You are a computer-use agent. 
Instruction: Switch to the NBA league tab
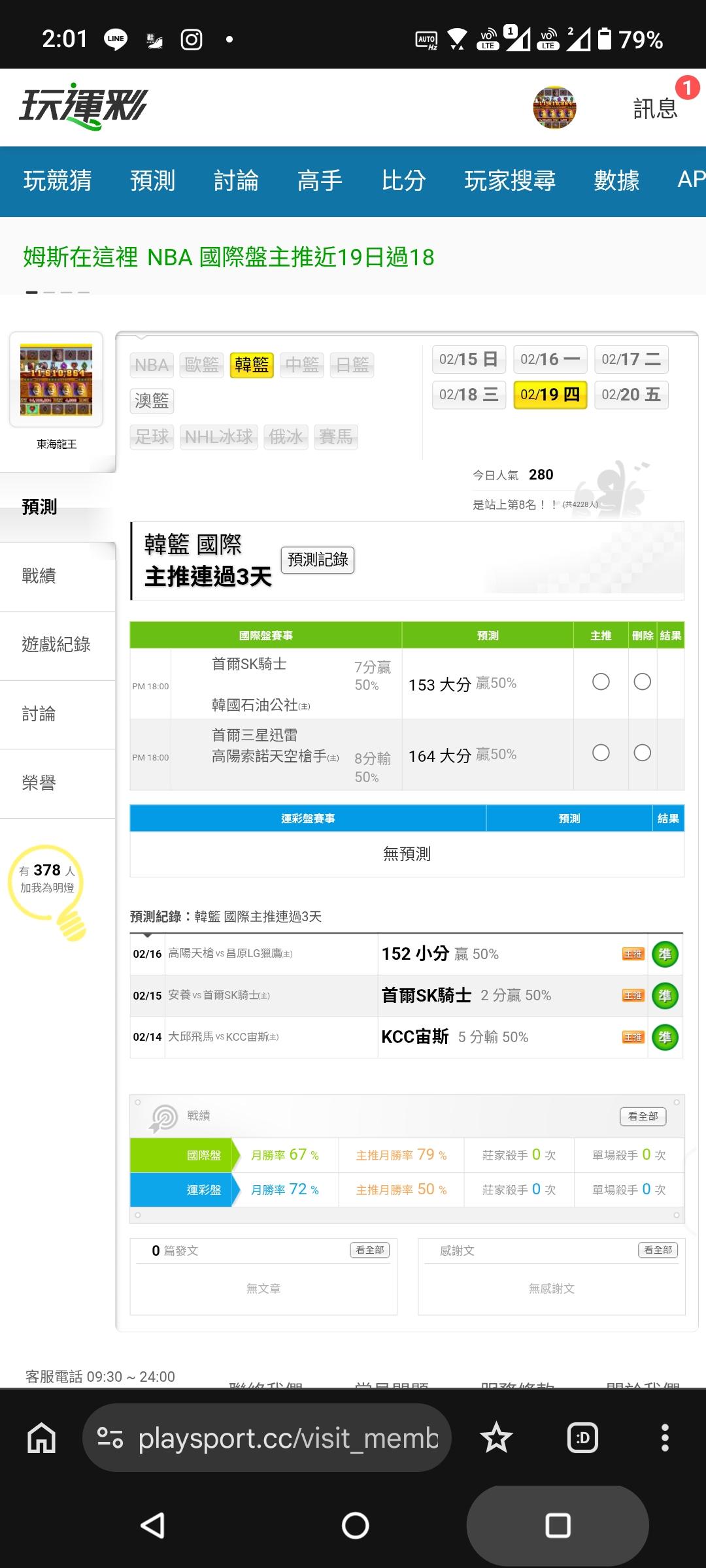point(152,365)
